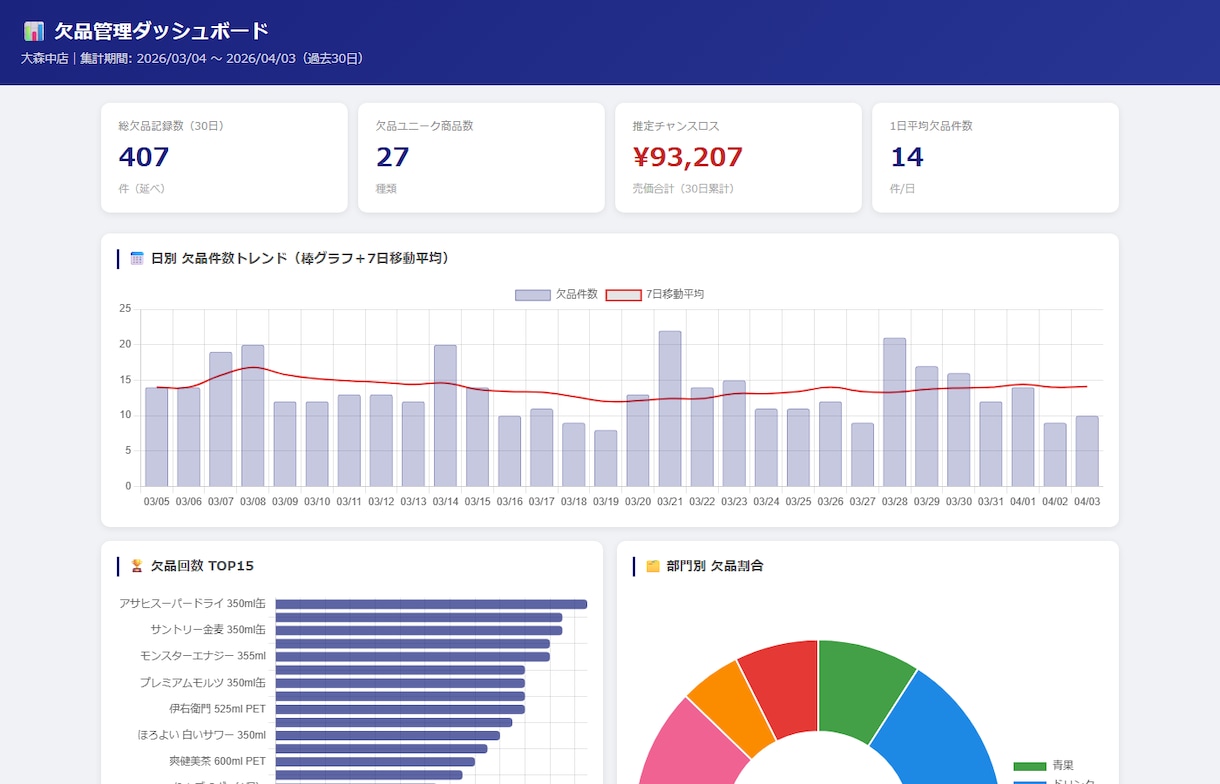Click the shortest bar at 03/19
The height and width of the screenshot is (784, 1220).
pyautogui.click(x=606, y=459)
